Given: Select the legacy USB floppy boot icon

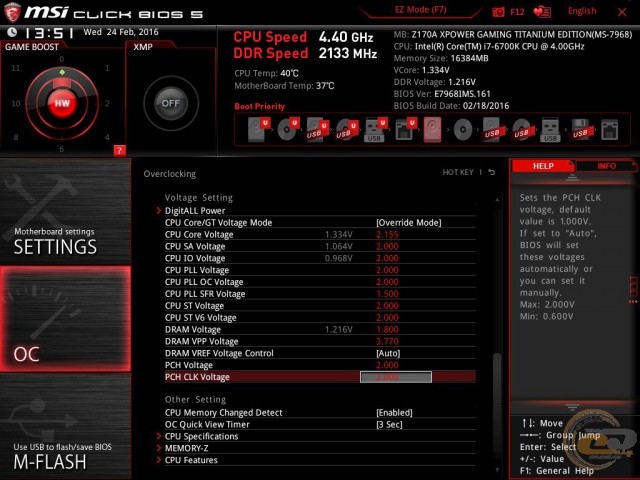Looking at the screenshot, I should click(x=580, y=130).
